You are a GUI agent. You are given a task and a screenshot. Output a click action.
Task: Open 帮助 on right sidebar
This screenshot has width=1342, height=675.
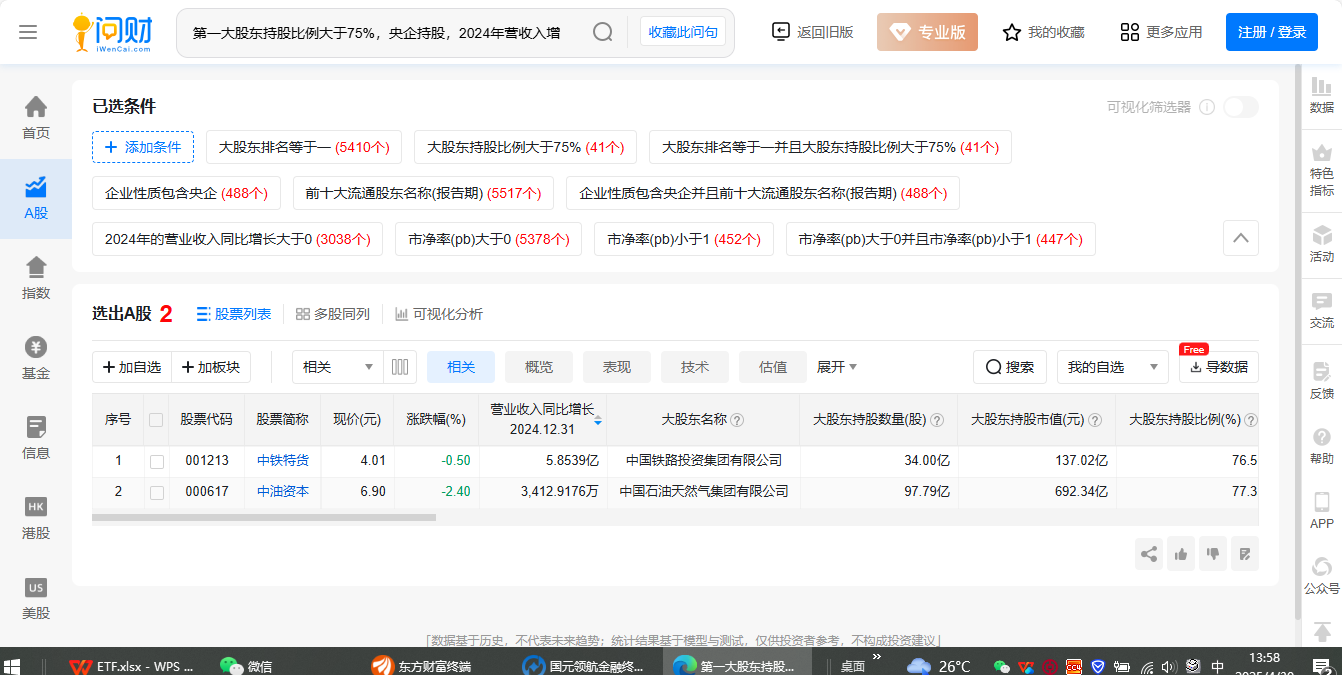[x=1322, y=446]
